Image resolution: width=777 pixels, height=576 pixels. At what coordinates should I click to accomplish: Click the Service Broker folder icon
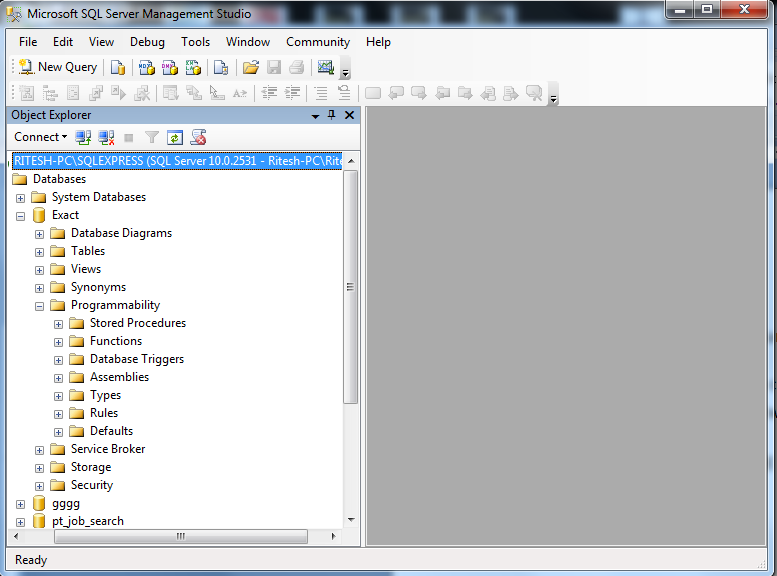pos(57,449)
